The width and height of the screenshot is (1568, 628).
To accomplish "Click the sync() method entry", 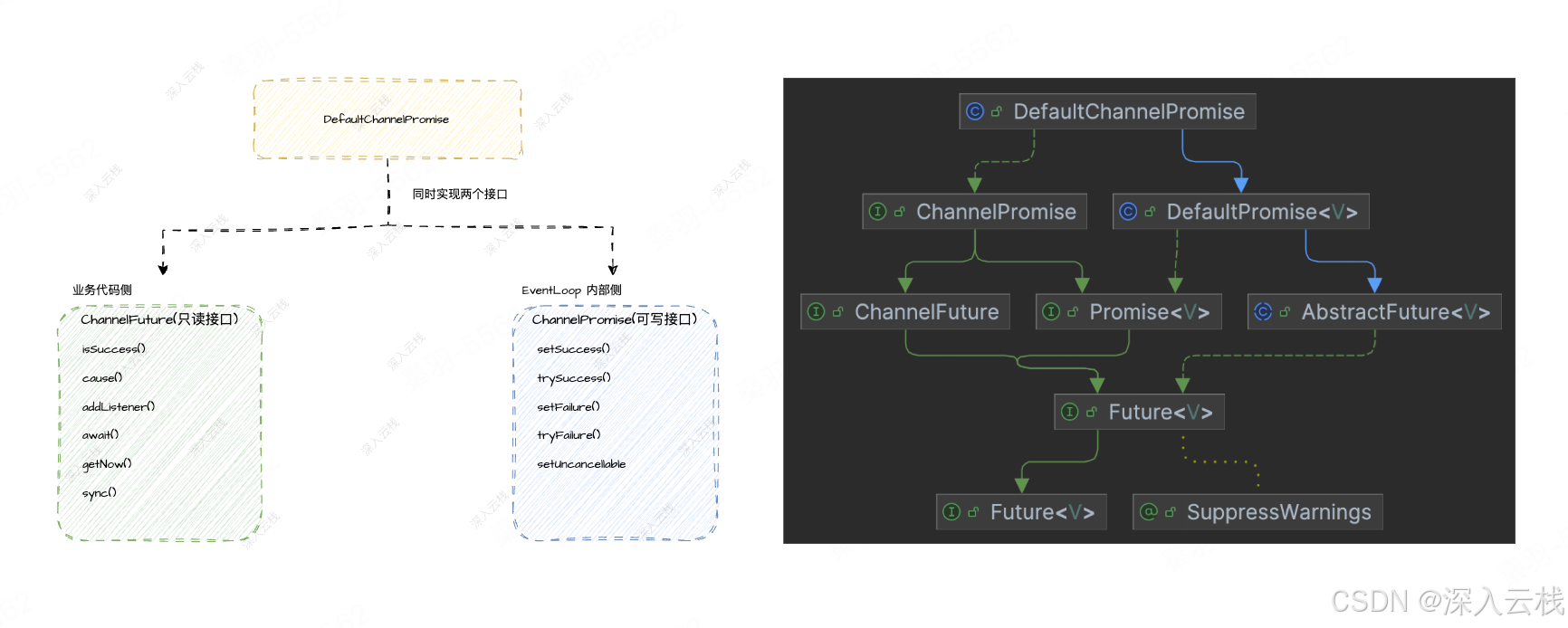I will (x=100, y=493).
